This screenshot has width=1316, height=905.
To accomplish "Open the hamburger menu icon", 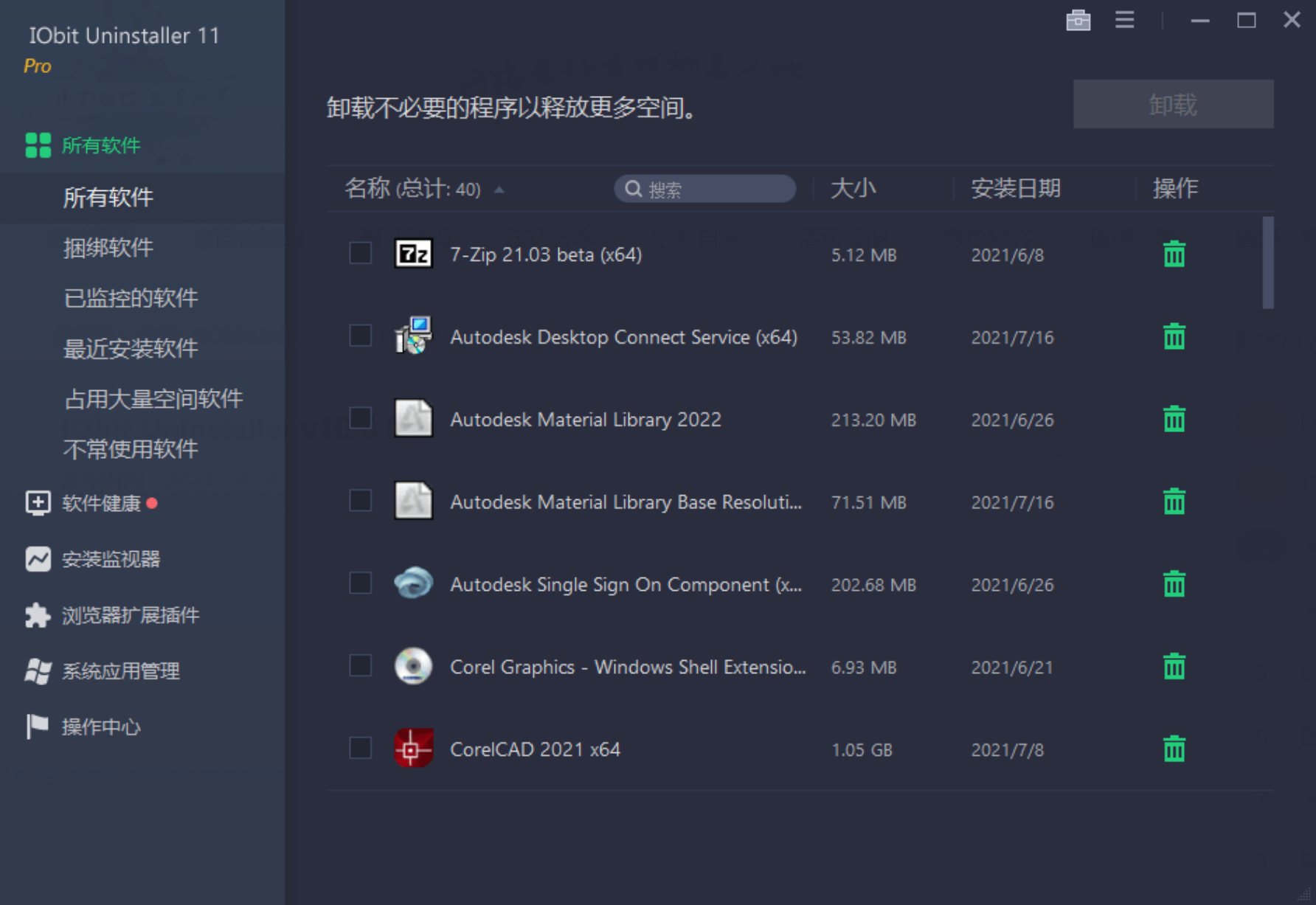I will pos(1124,20).
